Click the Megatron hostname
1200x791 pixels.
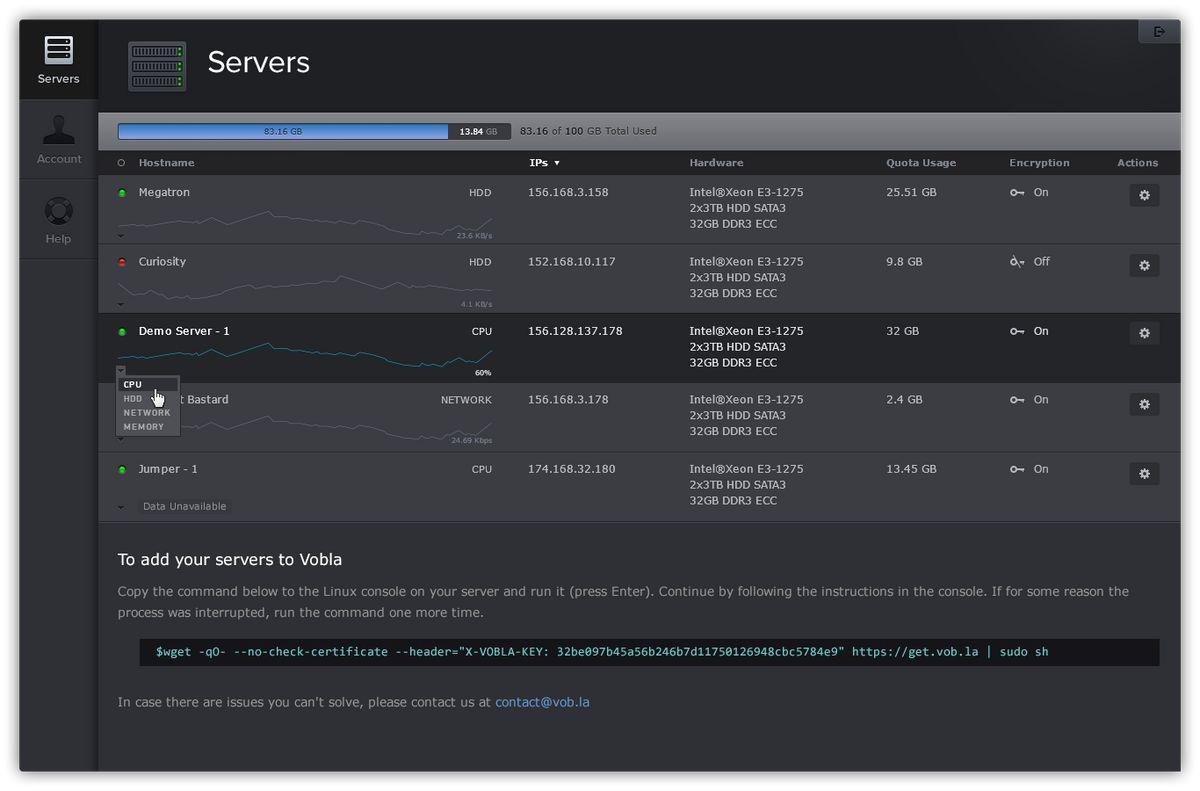pyautogui.click(x=164, y=192)
